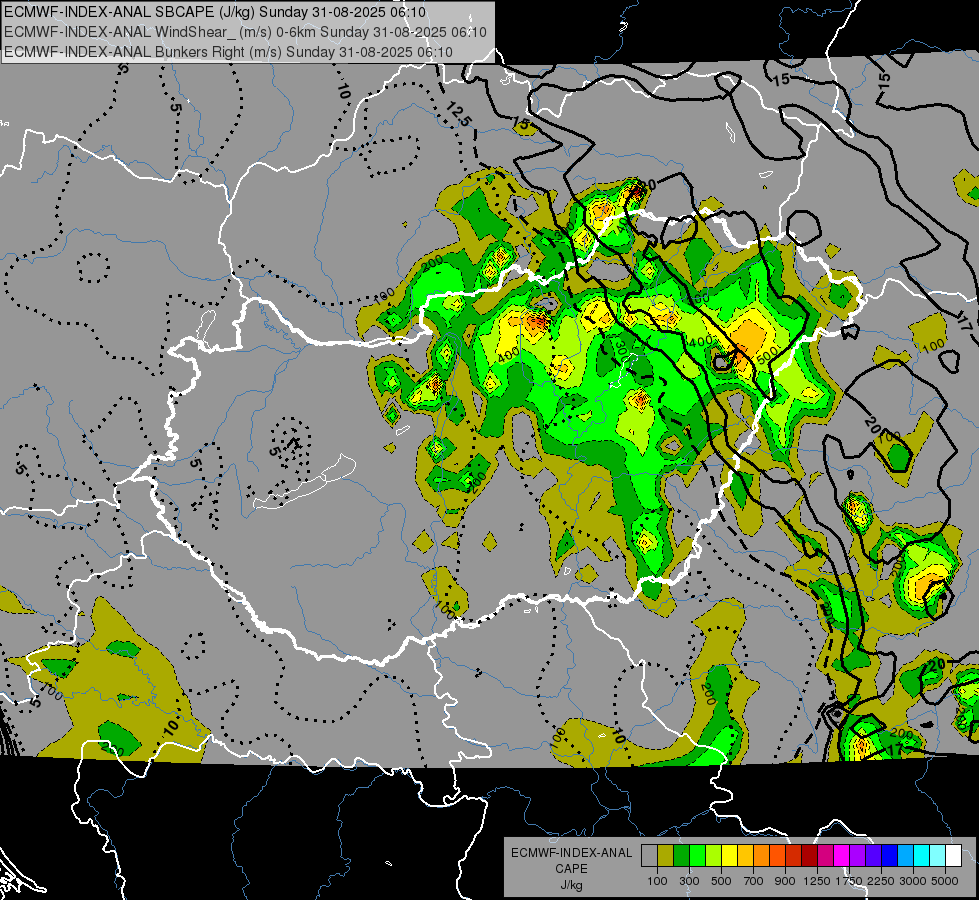Click the 1750 value on legend scale

[849, 881]
